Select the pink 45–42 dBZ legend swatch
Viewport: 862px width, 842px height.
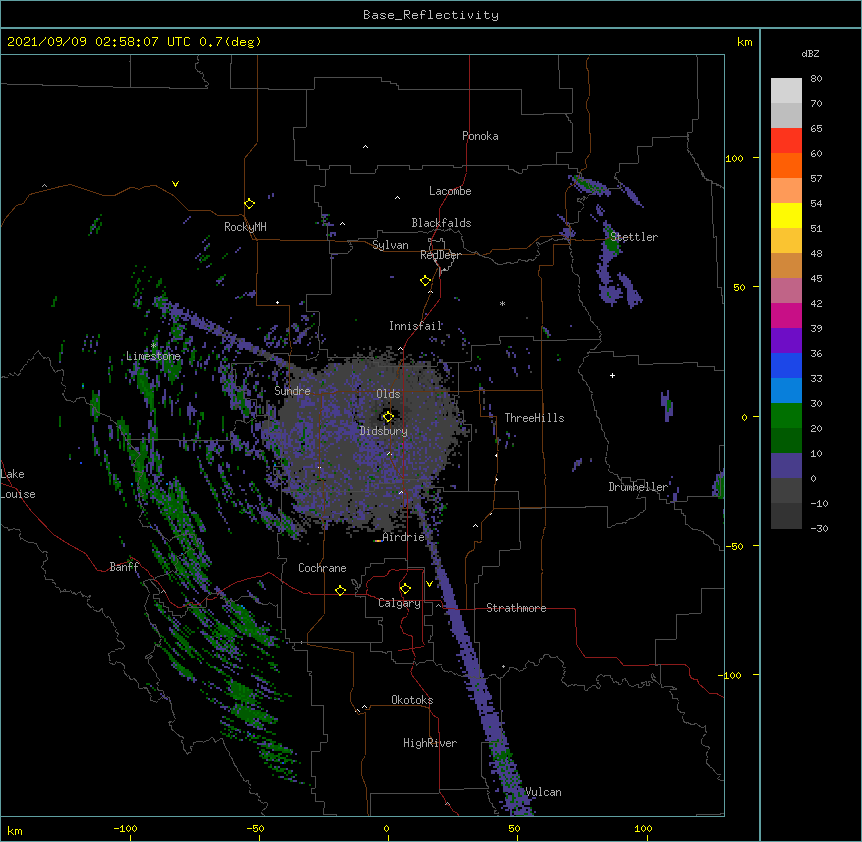(786, 291)
